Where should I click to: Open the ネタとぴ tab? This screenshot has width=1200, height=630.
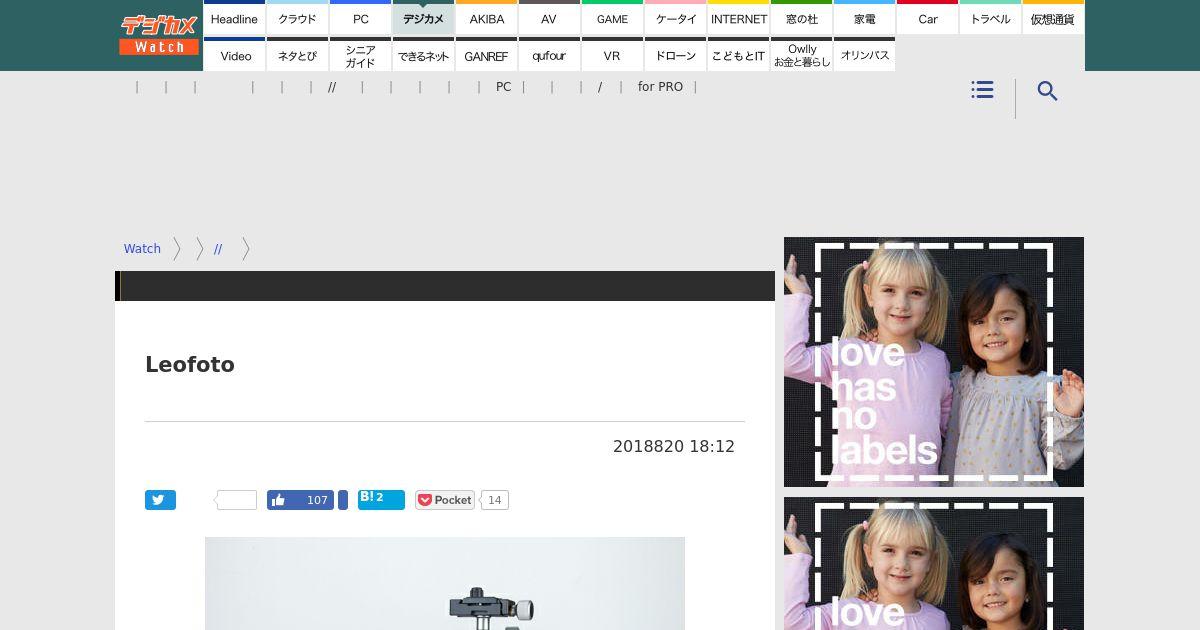point(297,55)
